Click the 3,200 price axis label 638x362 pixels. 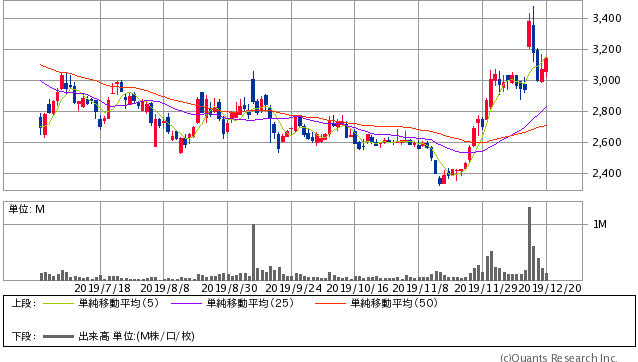click(607, 49)
